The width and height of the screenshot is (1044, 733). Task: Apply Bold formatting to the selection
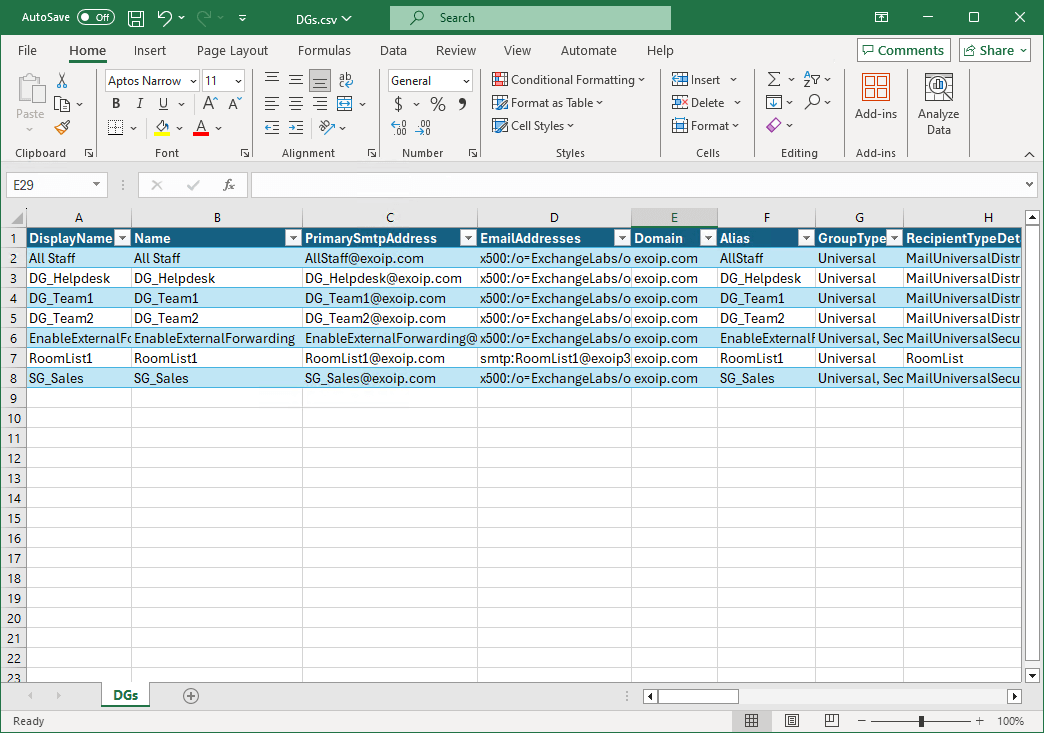[x=116, y=104]
